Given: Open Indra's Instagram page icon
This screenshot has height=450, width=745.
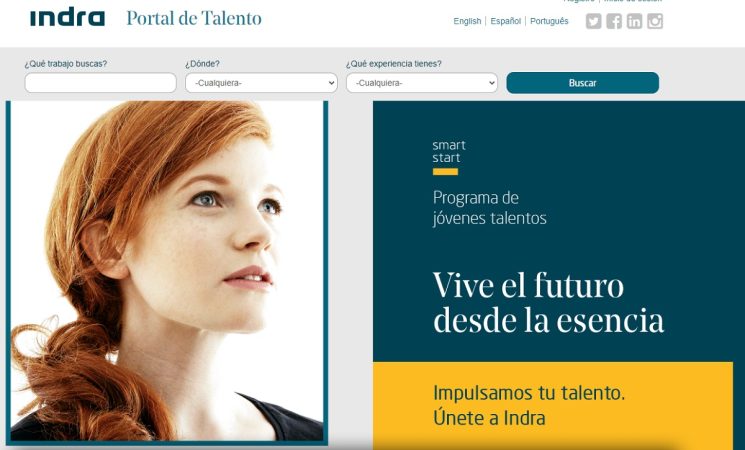Looking at the screenshot, I should click(655, 21).
